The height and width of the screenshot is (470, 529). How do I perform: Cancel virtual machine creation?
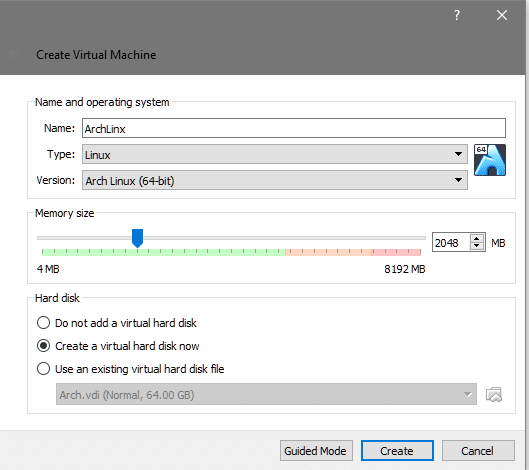click(x=478, y=450)
